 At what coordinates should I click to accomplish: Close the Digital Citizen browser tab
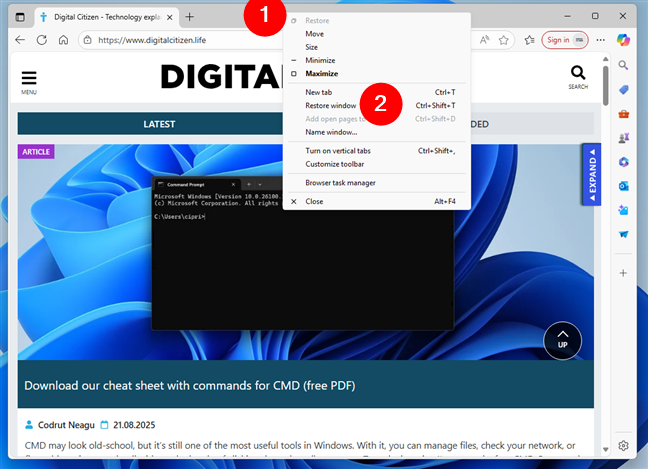coord(169,17)
